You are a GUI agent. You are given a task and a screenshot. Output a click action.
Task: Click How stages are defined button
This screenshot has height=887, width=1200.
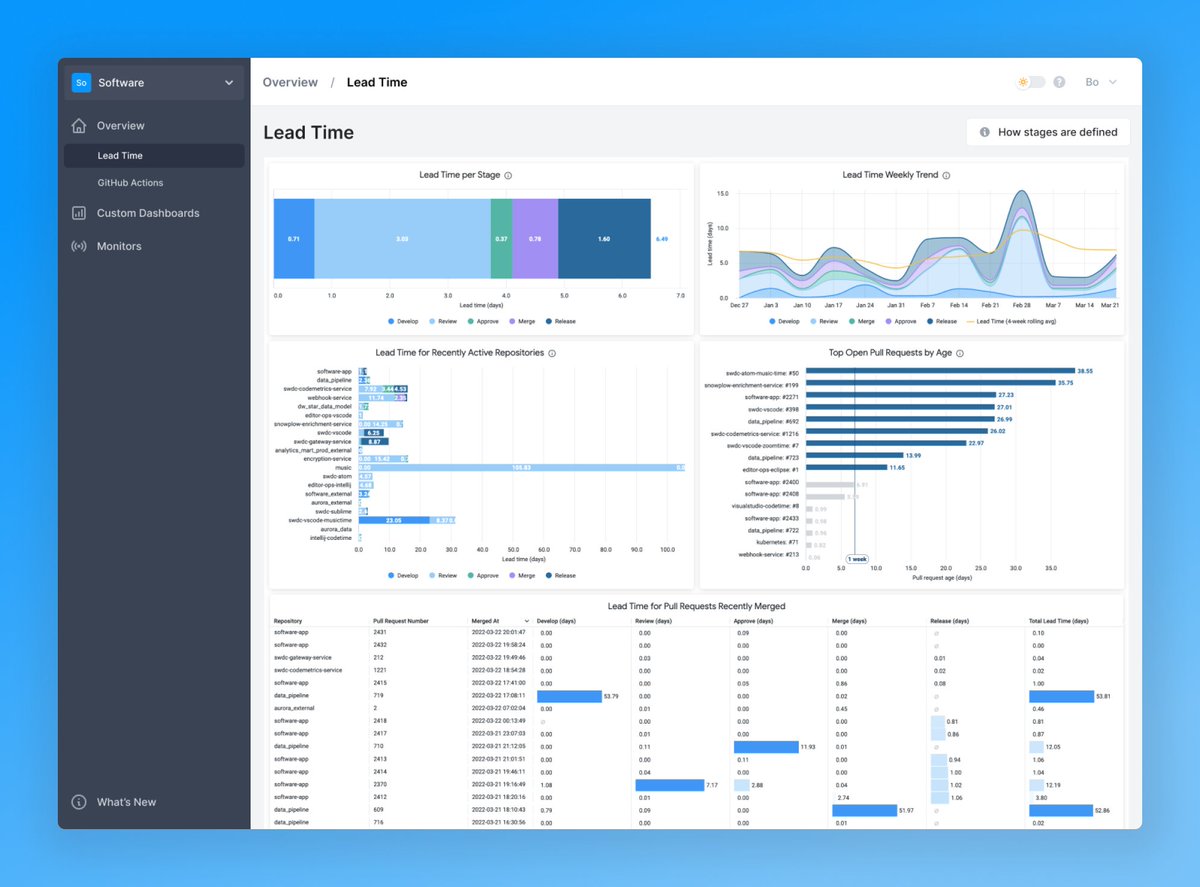1048,132
